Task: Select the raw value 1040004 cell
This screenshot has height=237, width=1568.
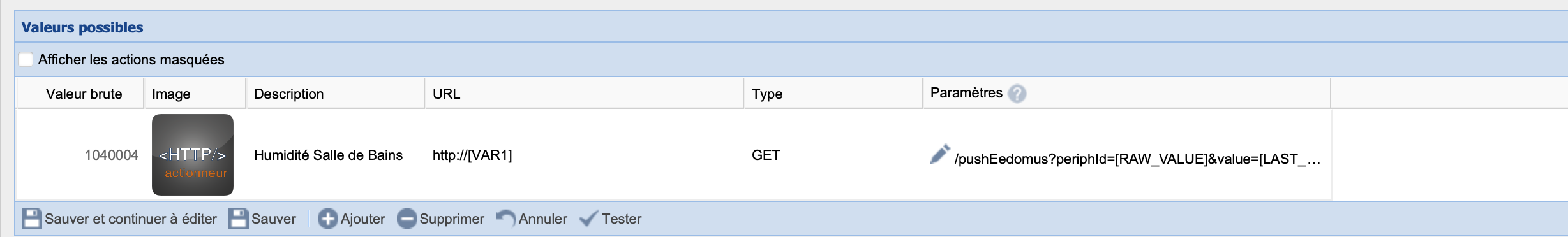Action: pyautogui.click(x=80, y=155)
